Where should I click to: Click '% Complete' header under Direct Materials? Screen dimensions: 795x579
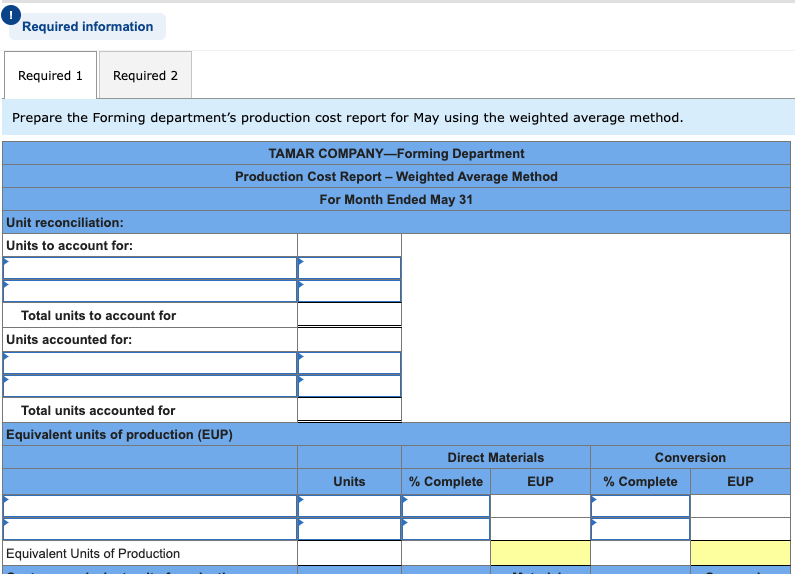click(446, 481)
